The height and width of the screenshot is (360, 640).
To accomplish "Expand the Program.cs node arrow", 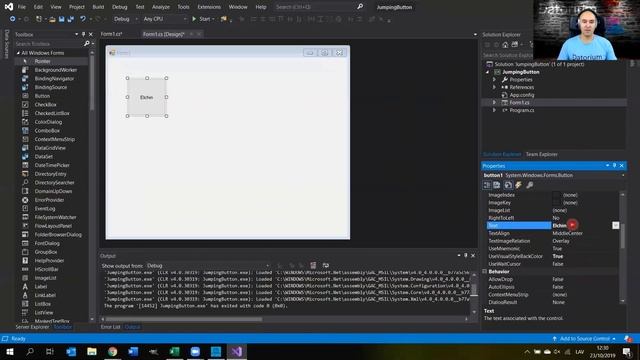I will click(494, 110).
